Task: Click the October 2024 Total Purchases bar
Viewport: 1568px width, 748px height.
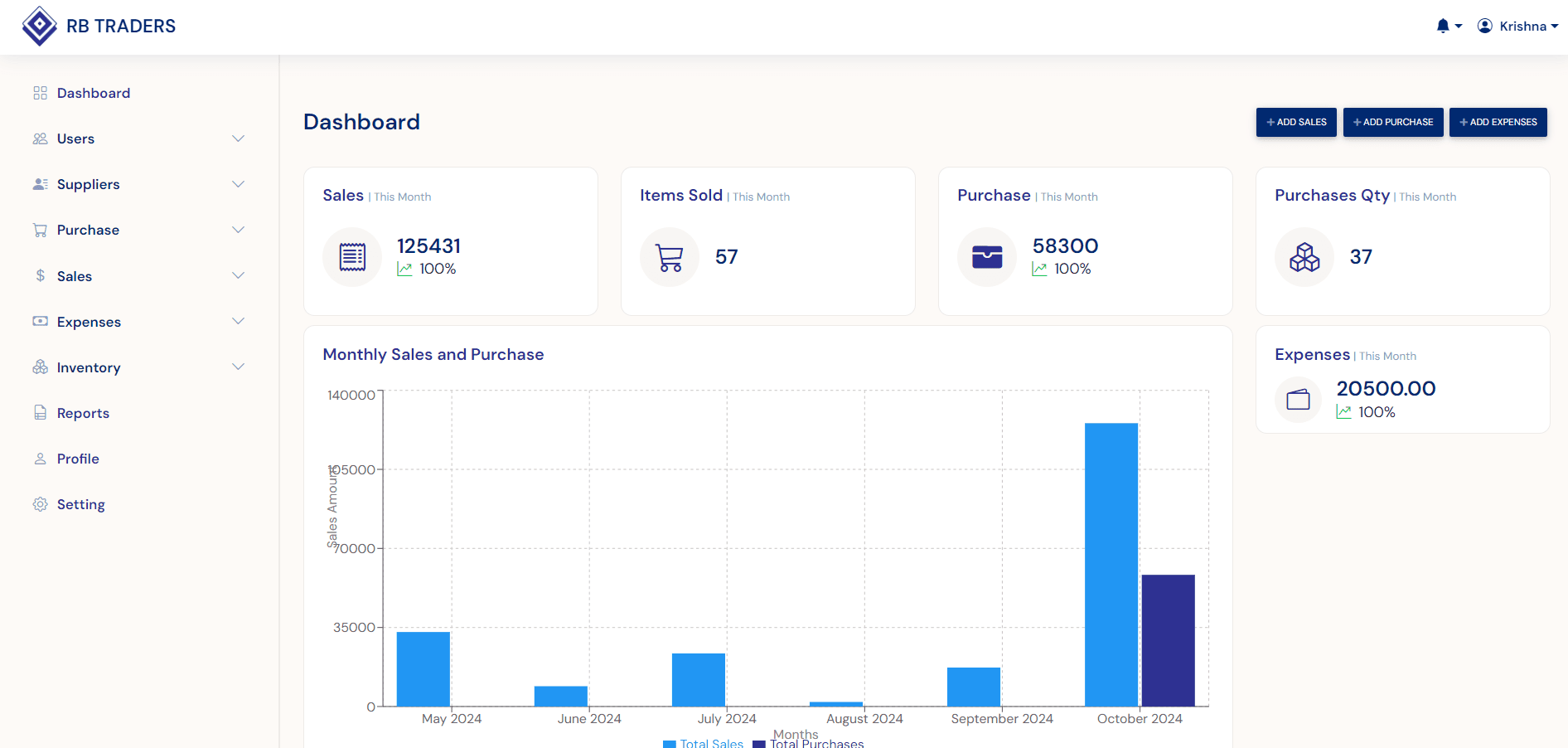Action: pyautogui.click(x=1168, y=640)
